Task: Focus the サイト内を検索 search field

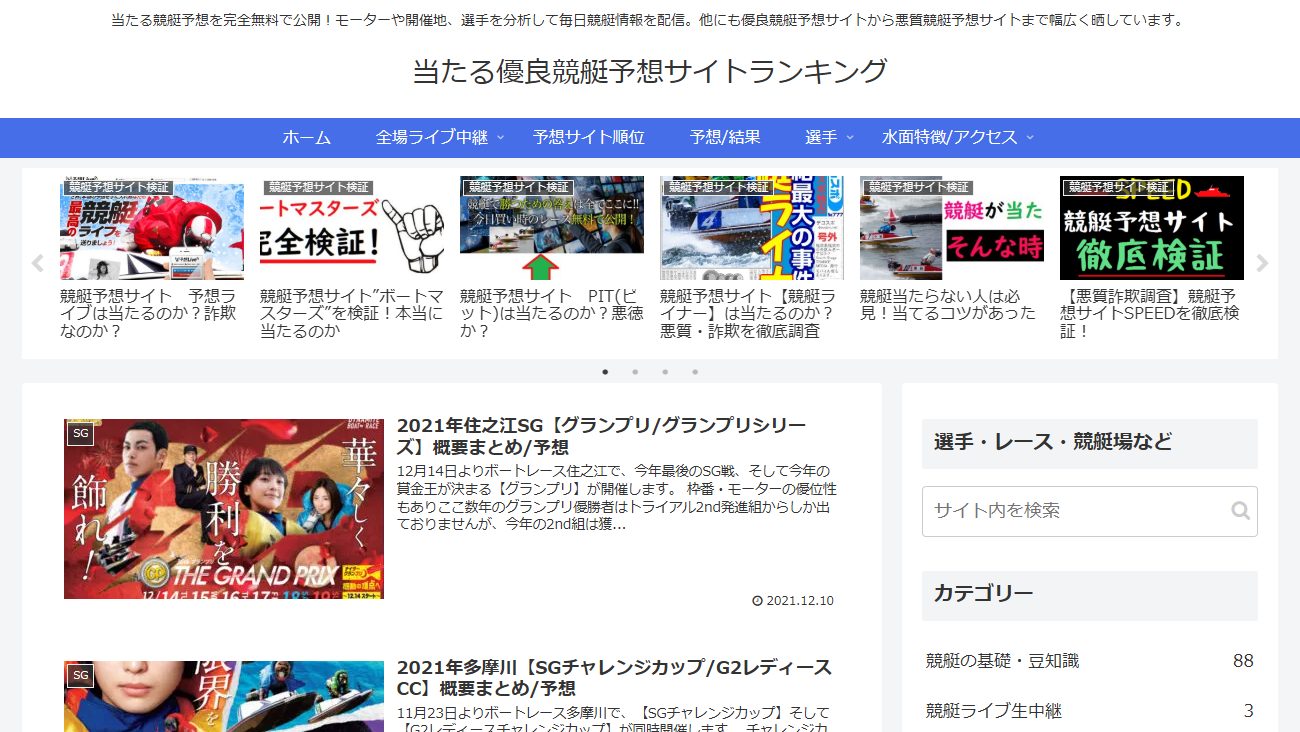Action: click(x=1089, y=511)
